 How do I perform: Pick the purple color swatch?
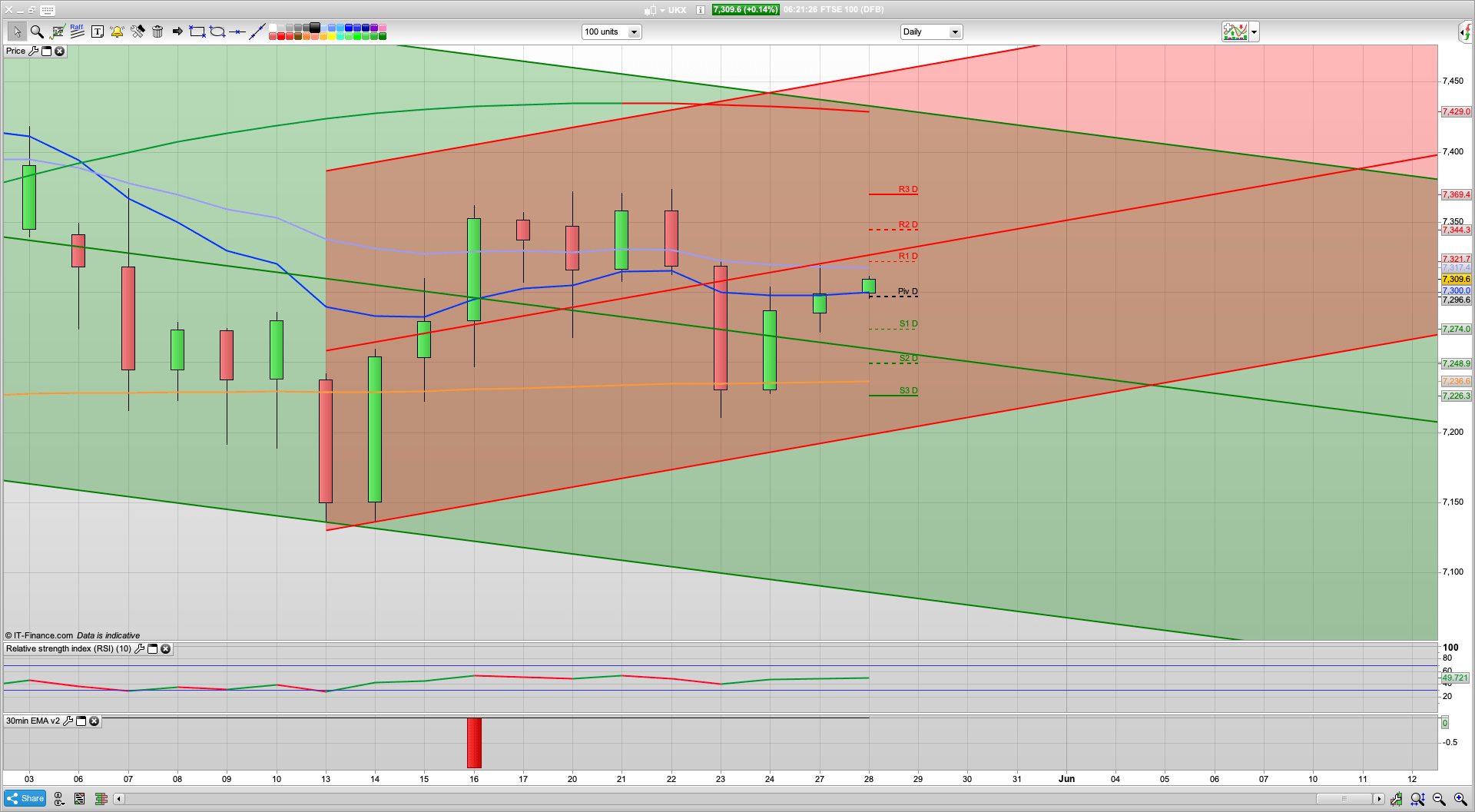tap(374, 28)
